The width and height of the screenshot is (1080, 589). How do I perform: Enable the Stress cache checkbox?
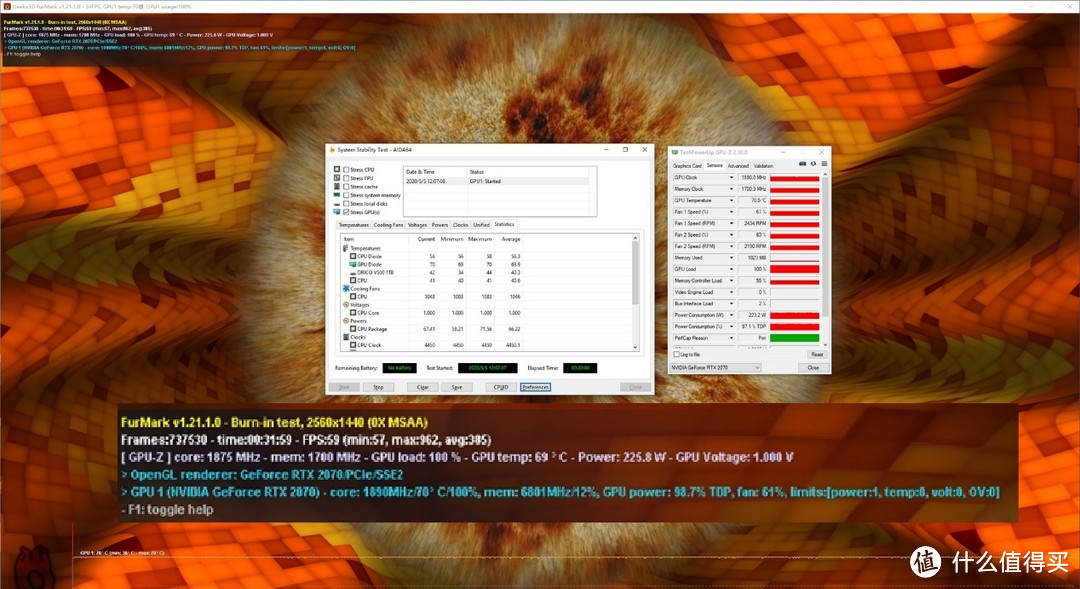pos(346,187)
